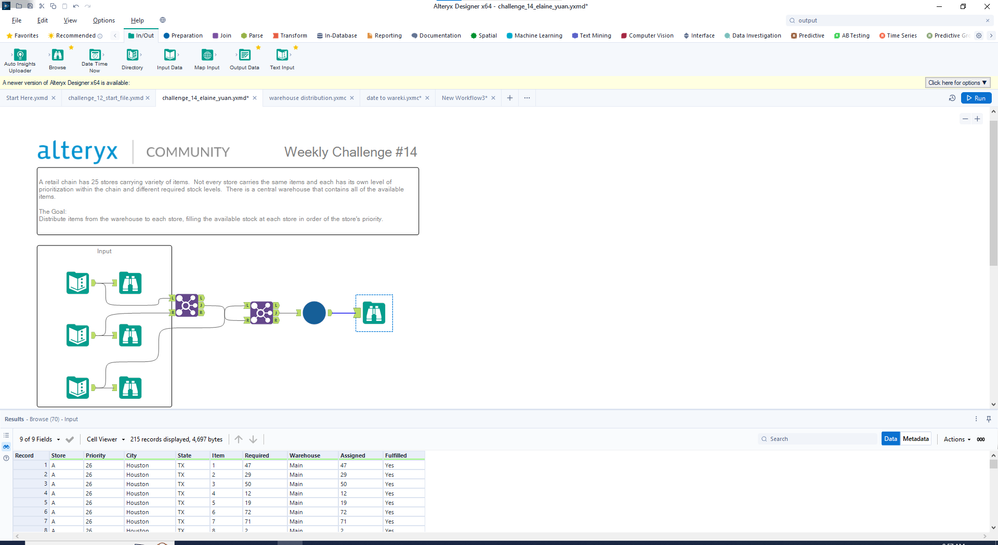The width and height of the screenshot is (998, 545).
Task: Pin the Results window
Action: 988,419
